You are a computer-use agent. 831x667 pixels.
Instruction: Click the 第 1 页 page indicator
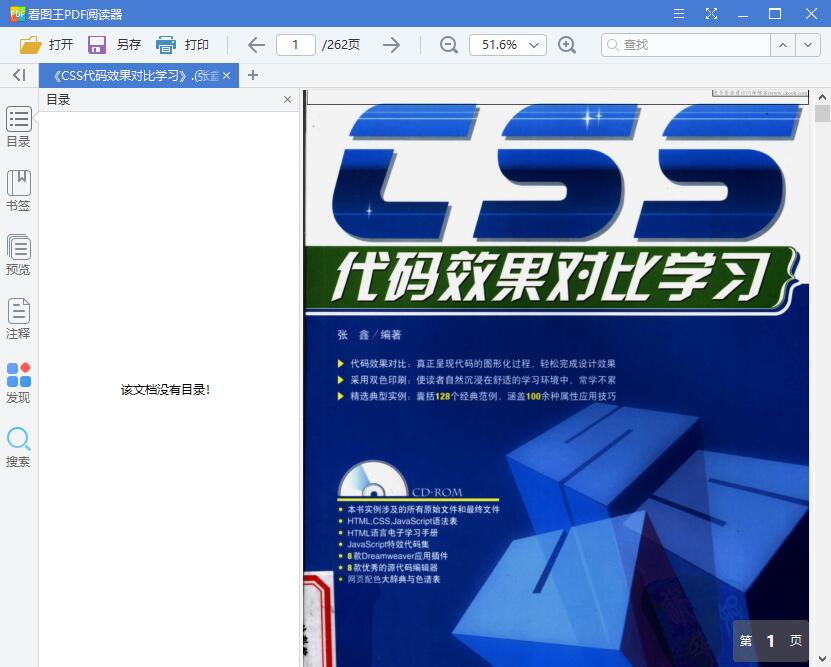point(771,641)
